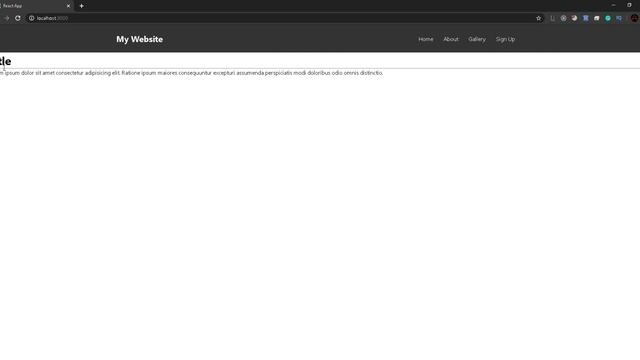Minimize the browser window
The width and height of the screenshot is (640, 360).
tap(613, 5)
